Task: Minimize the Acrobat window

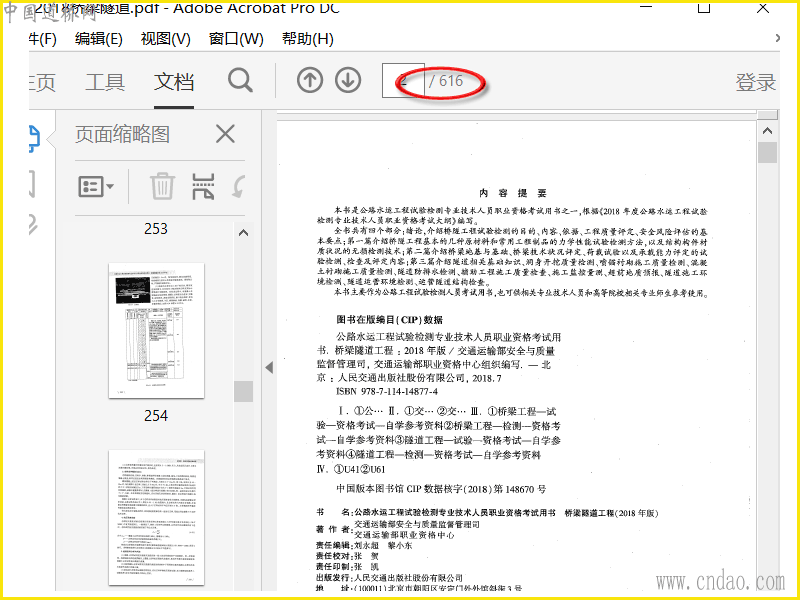Action: (x=646, y=7)
